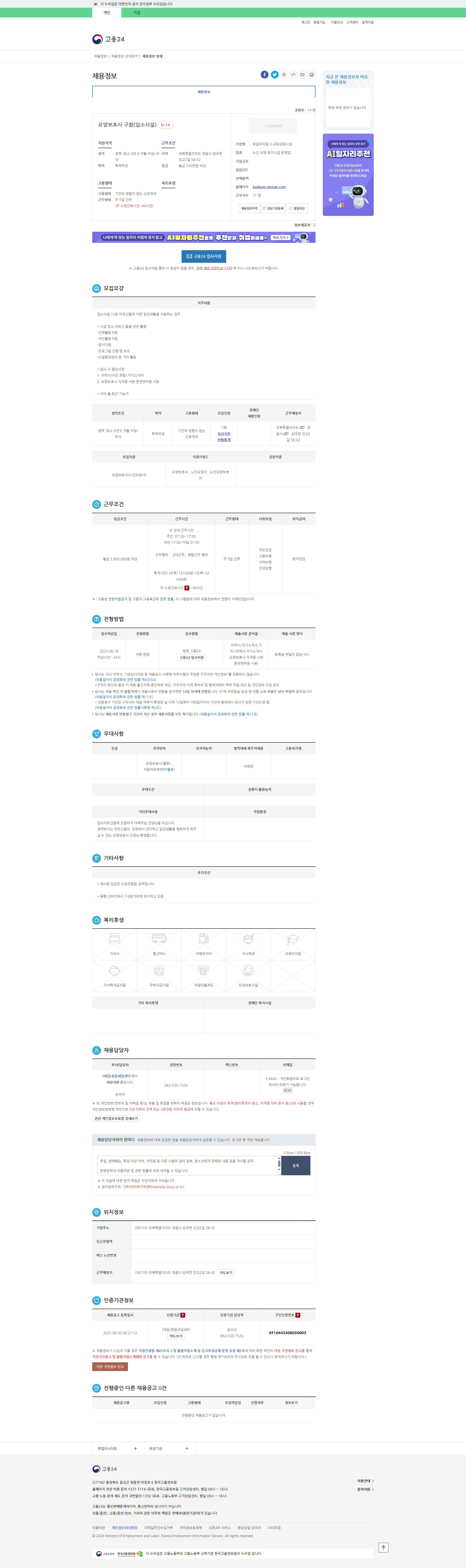
Task: Click the 모성보호시설 maternity icon
Action: (x=248, y=970)
